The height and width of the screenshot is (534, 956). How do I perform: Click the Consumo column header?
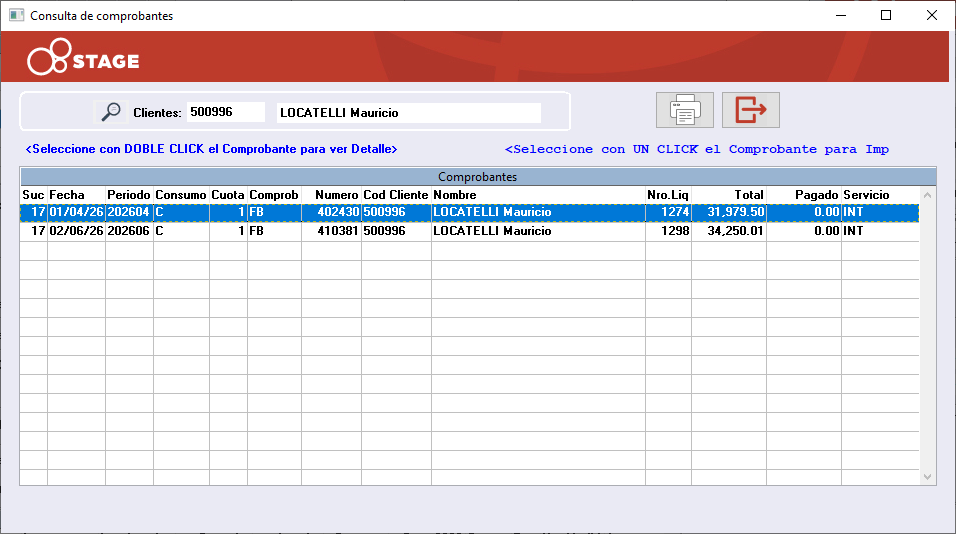(180, 195)
